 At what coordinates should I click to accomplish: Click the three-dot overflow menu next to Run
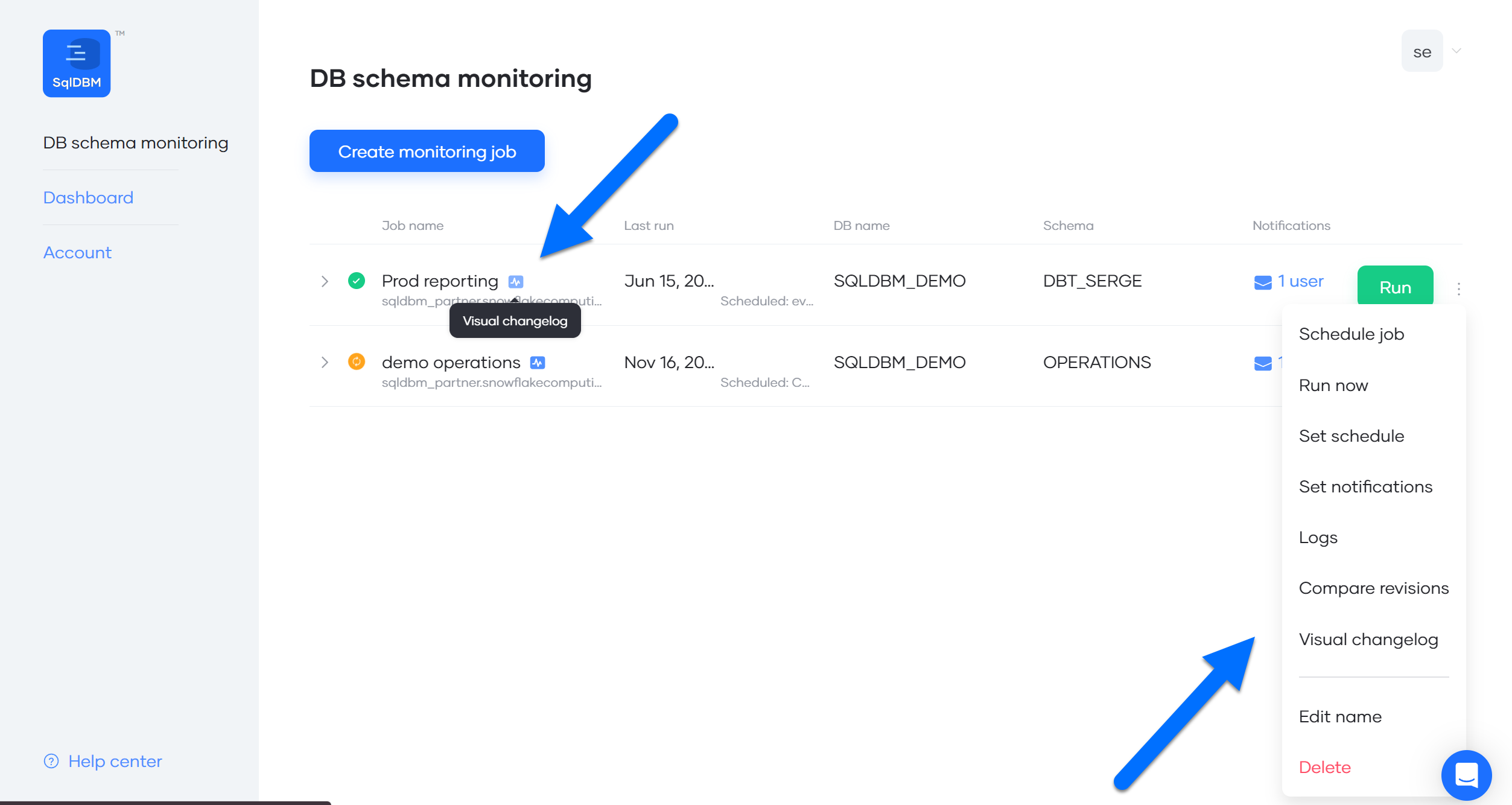[x=1459, y=288]
